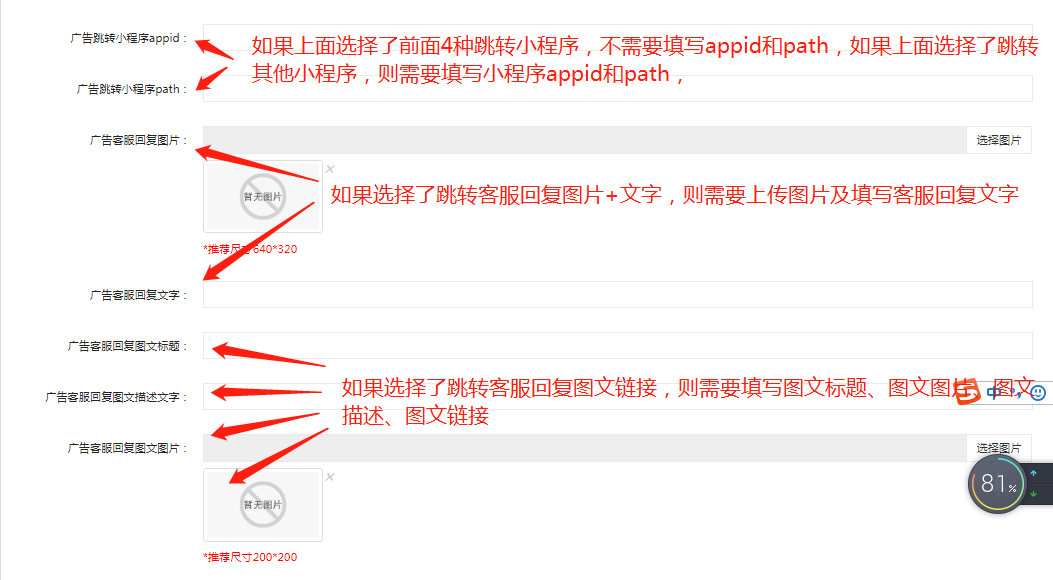Click the Sogou input method logo icon
1053x580 pixels.
pyautogui.click(x=968, y=391)
